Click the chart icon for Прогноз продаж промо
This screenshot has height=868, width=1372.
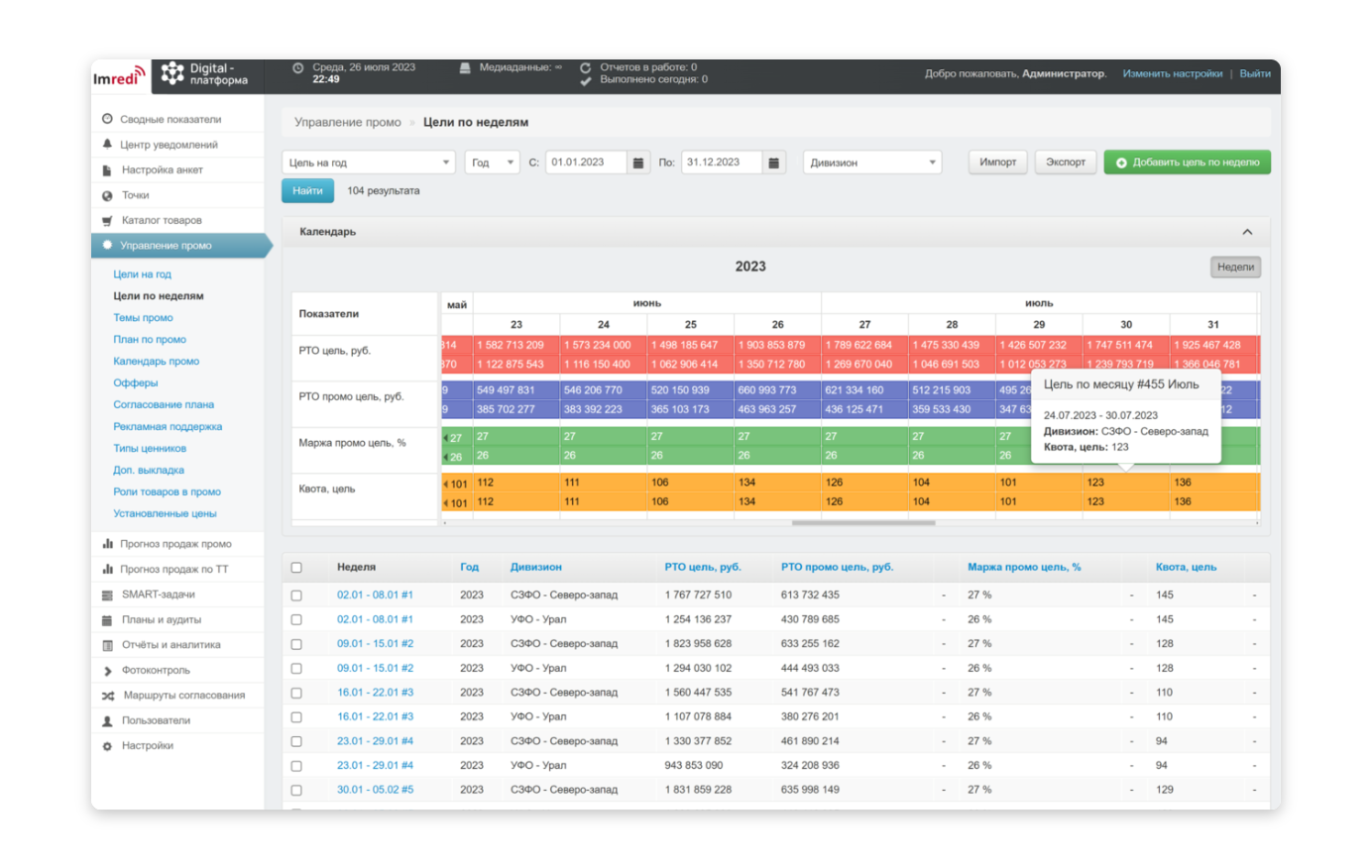click(x=107, y=544)
